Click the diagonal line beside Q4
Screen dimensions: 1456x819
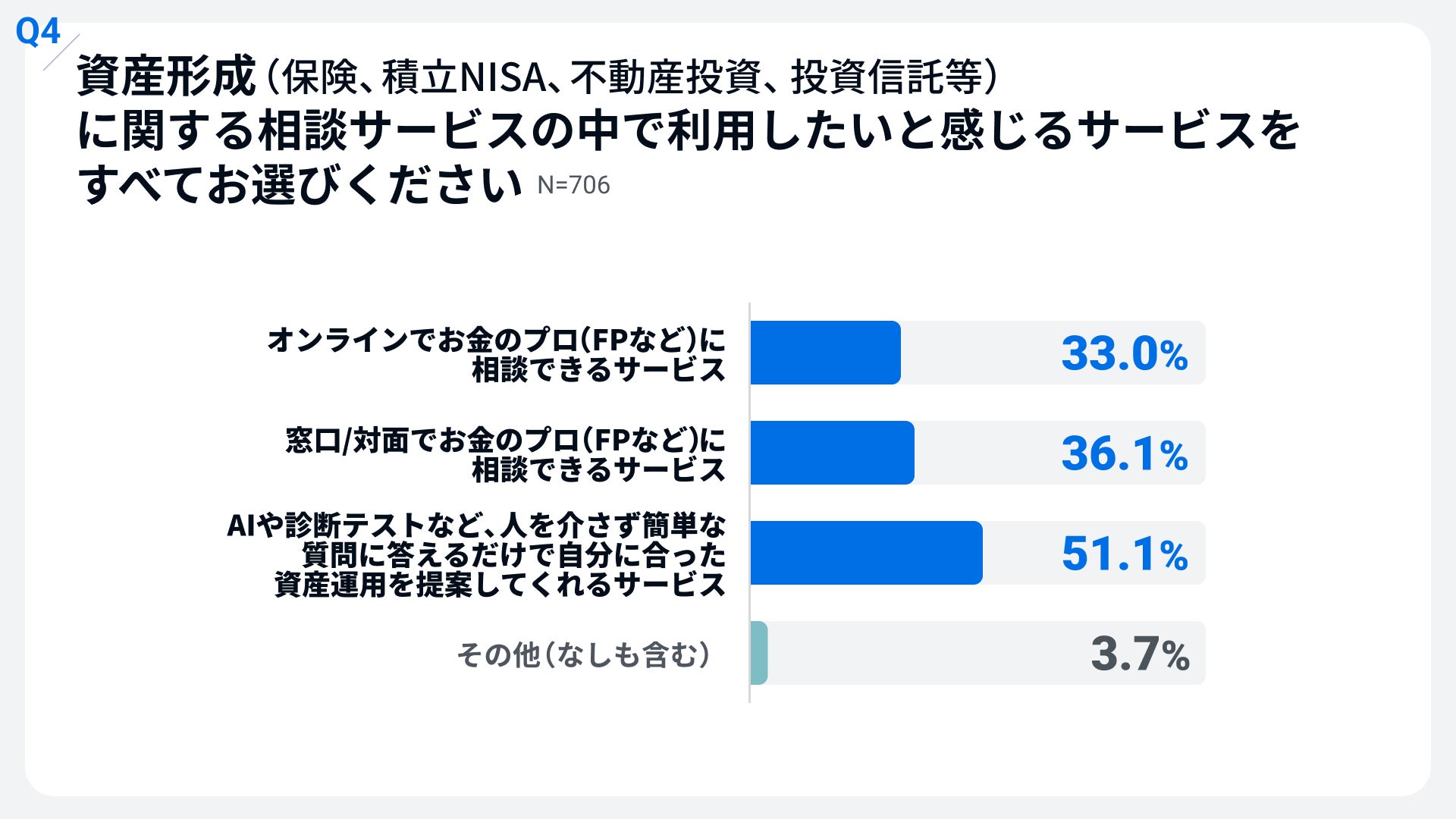[61, 52]
